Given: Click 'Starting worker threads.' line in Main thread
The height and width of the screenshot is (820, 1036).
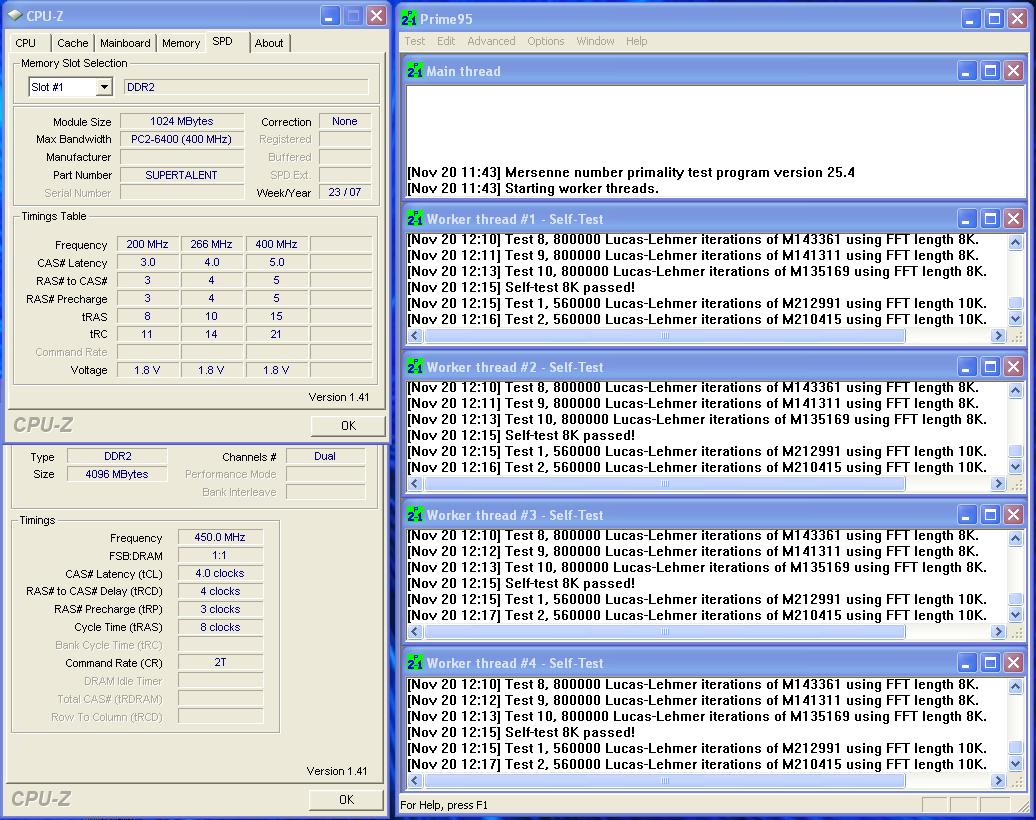Looking at the screenshot, I should pos(533,188).
